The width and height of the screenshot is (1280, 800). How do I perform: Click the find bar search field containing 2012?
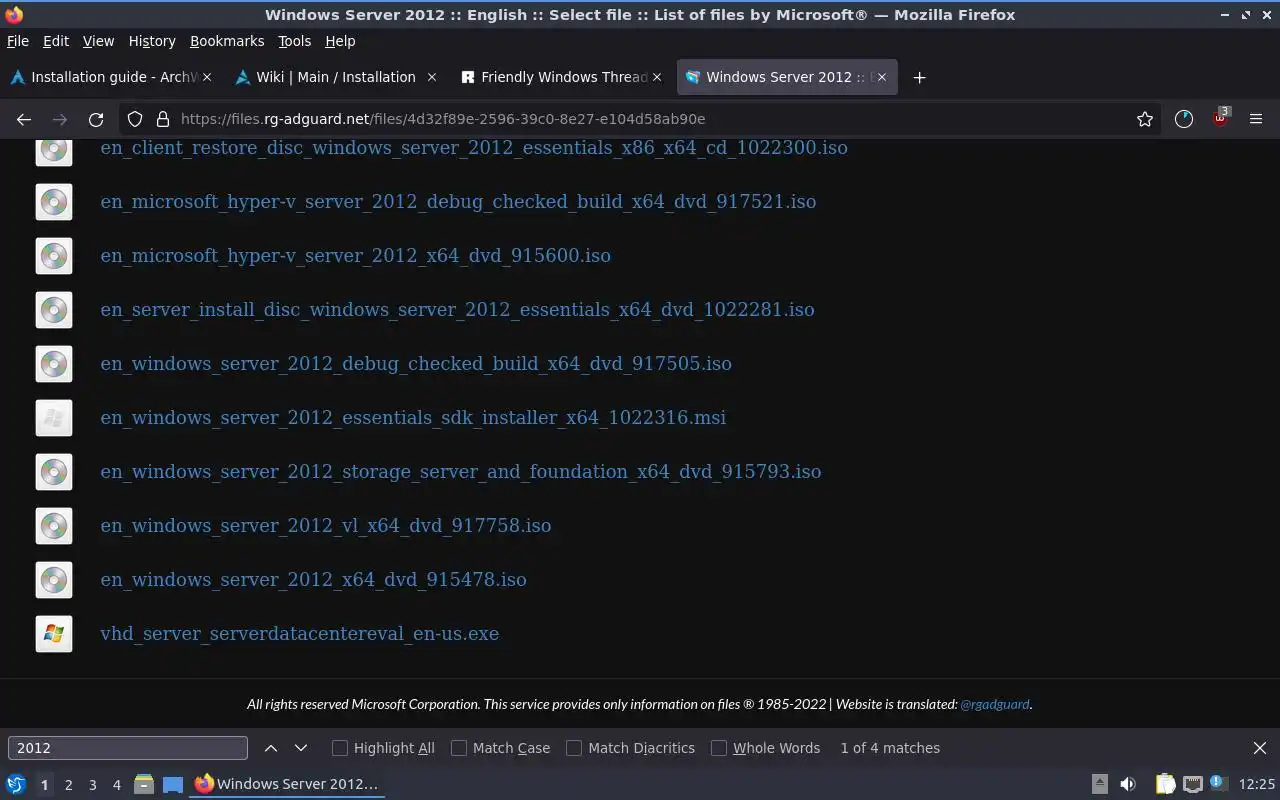click(127, 748)
